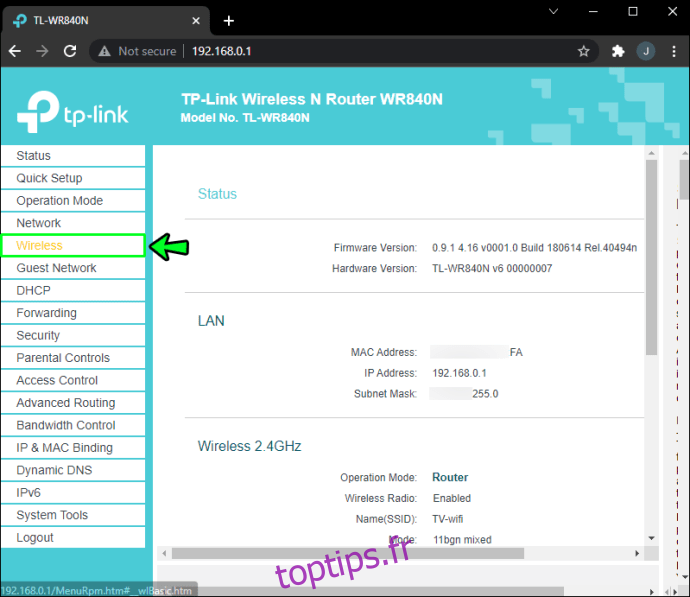Go to Dynamic DNS settings

[73, 470]
